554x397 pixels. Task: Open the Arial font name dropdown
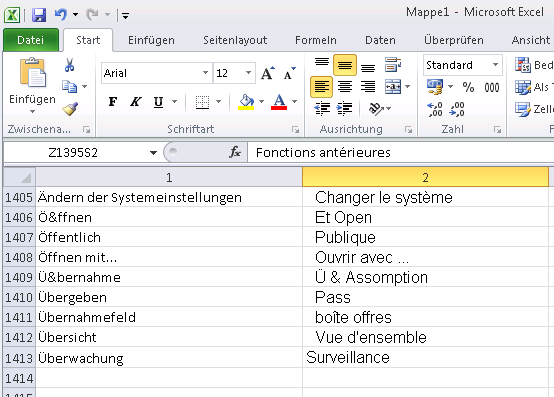(x=205, y=73)
